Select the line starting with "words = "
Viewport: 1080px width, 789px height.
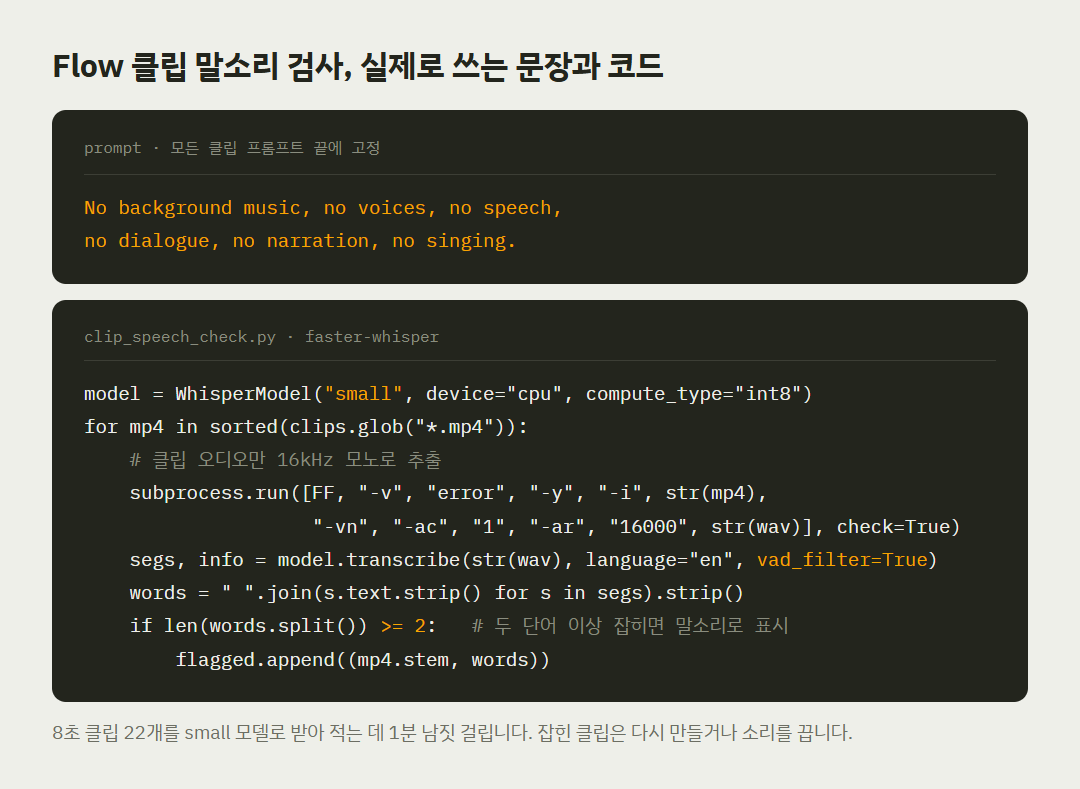tap(437, 593)
